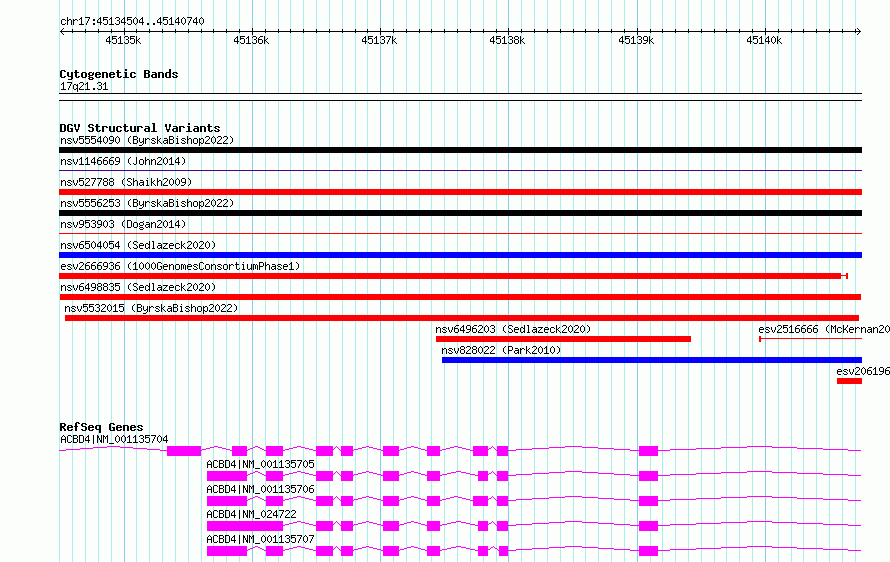Click the long merged exon of NM_024722

(x=245, y=526)
